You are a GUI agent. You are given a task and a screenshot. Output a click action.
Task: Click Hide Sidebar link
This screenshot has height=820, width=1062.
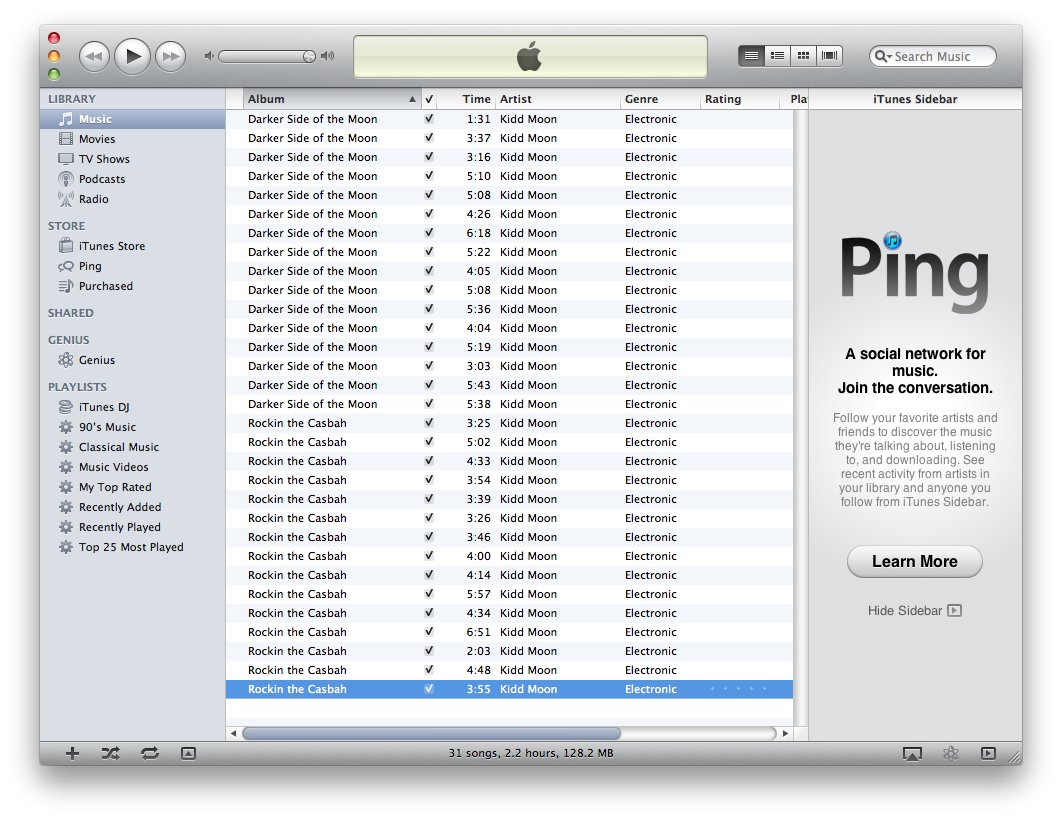(x=914, y=611)
